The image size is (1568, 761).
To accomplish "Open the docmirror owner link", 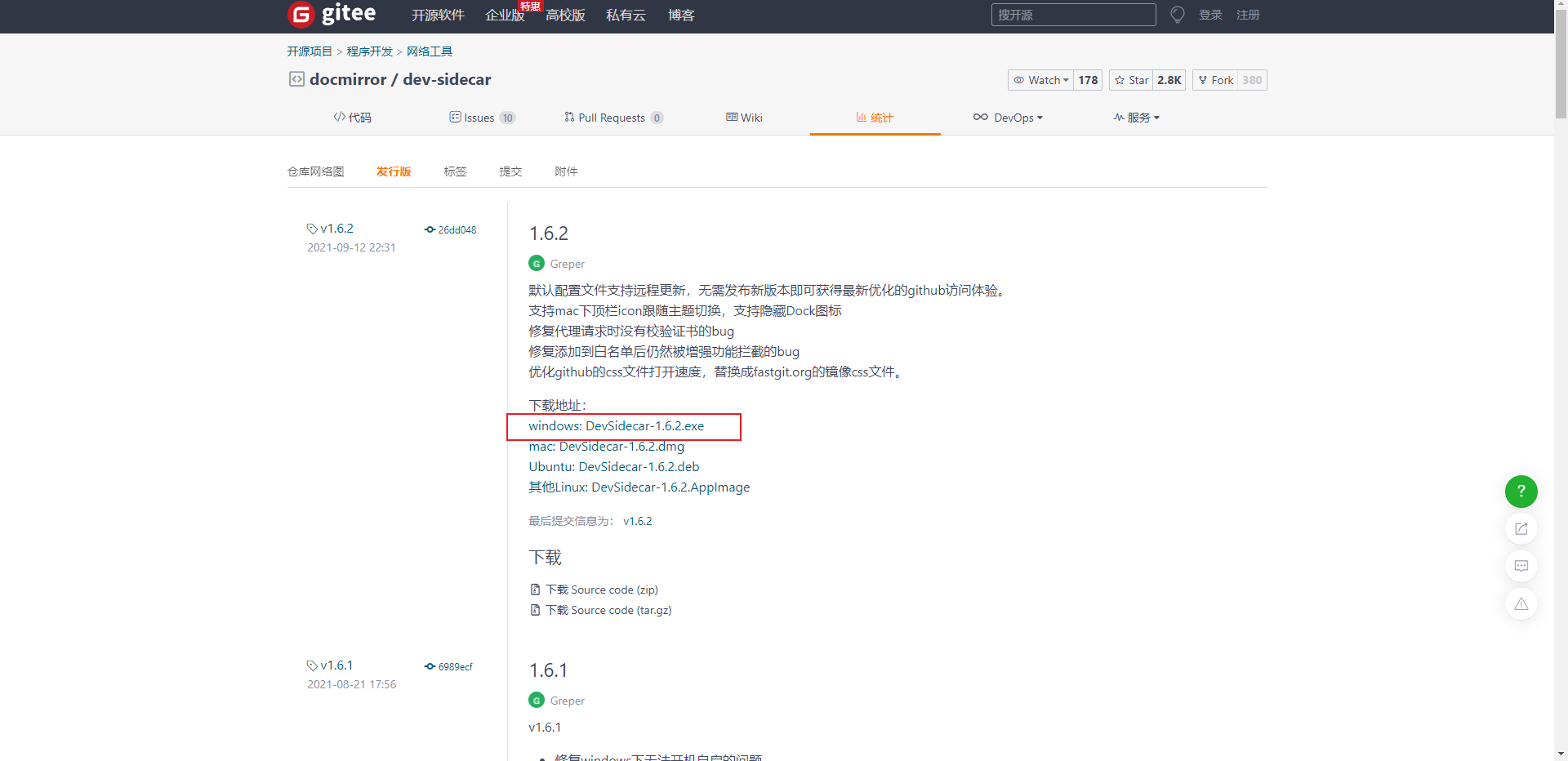I will click(x=348, y=79).
